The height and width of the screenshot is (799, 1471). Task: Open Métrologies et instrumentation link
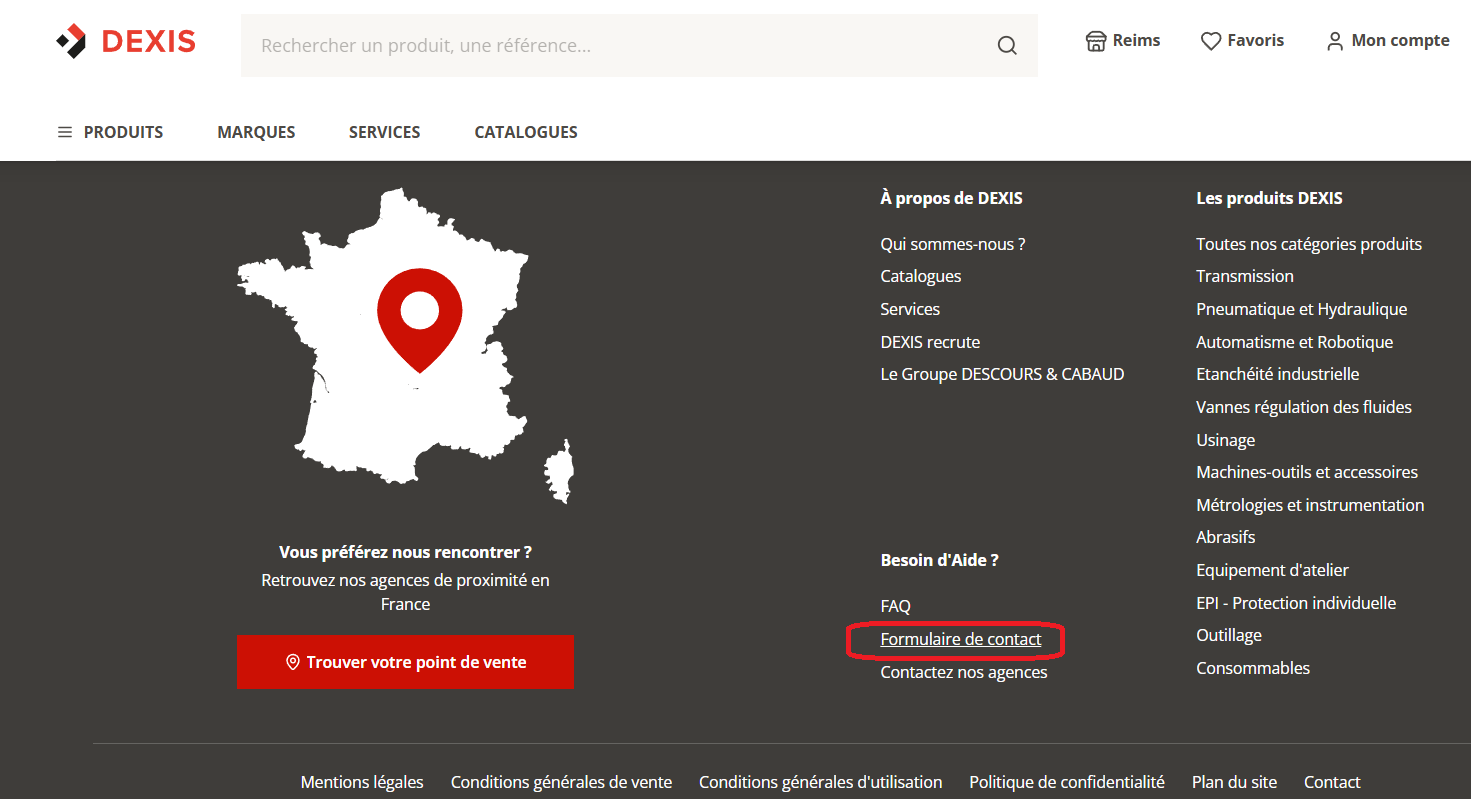pos(1310,505)
